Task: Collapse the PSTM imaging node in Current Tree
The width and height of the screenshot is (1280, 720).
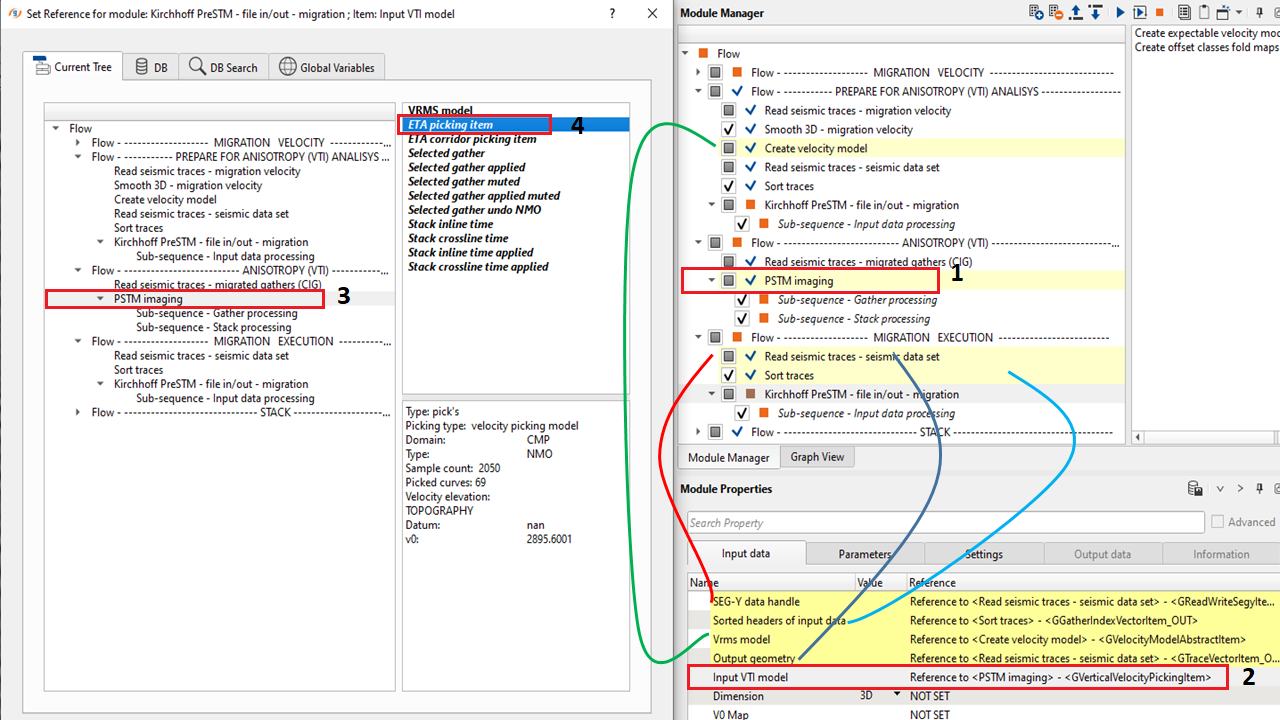Action: pyautogui.click(x=101, y=299)
